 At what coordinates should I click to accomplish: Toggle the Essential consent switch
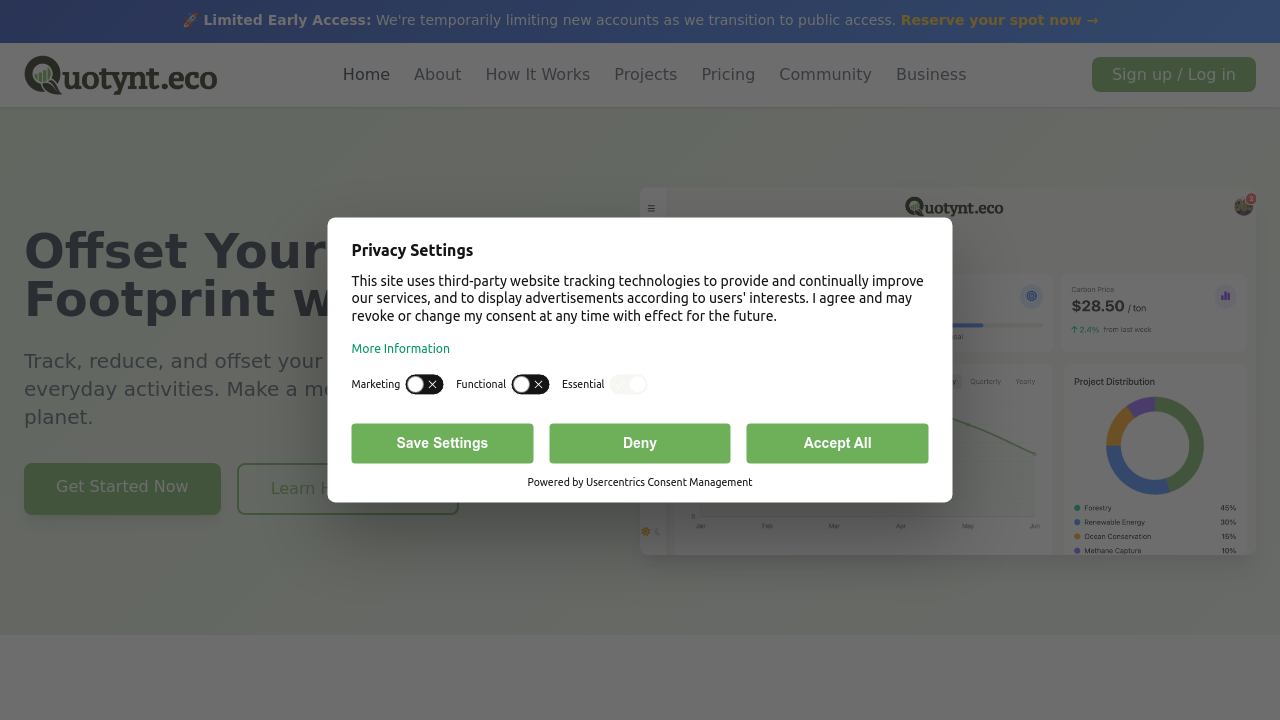629,384
